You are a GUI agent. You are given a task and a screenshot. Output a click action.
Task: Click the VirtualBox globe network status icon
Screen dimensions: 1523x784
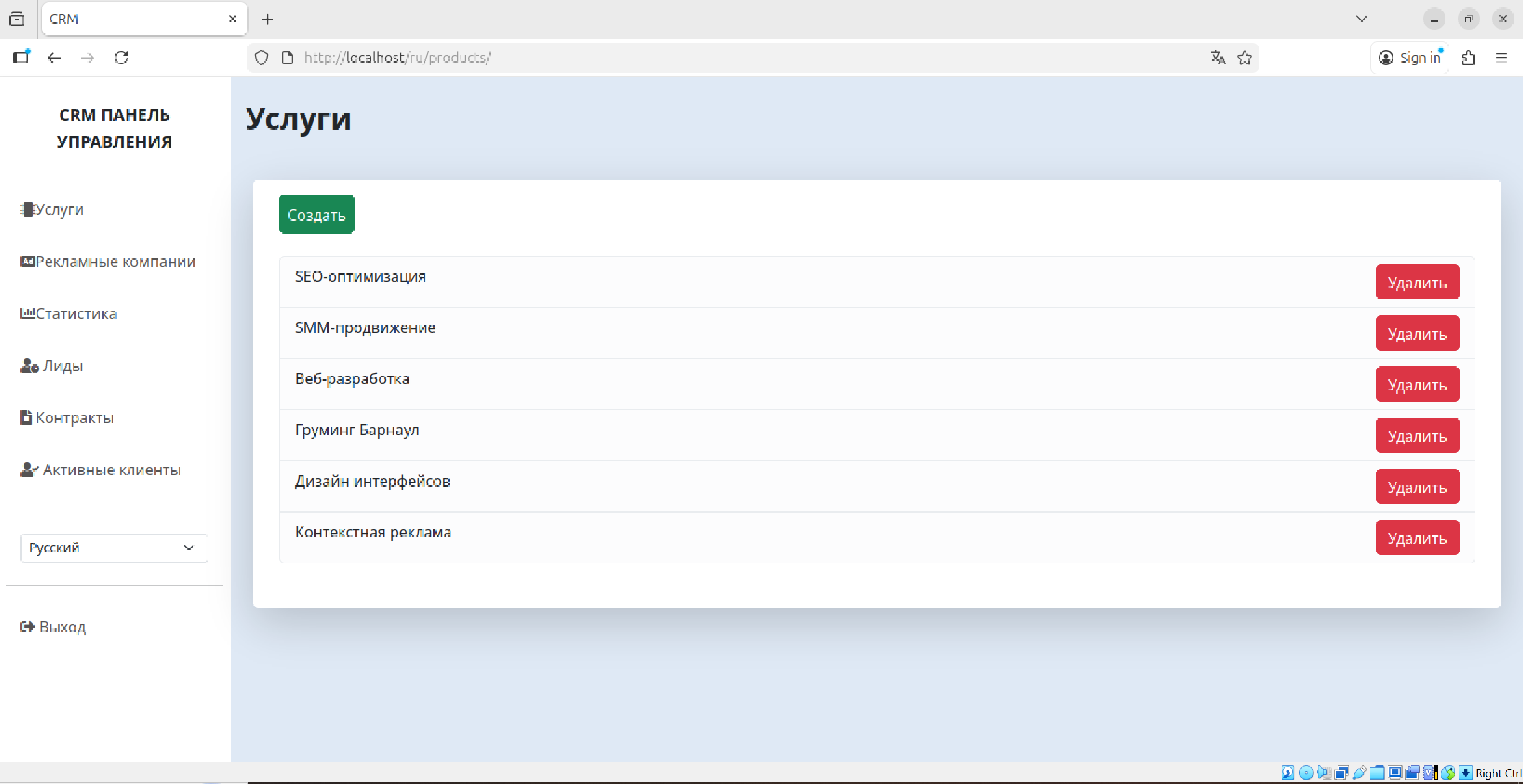pyautogui.click(x=1449, y=773)
